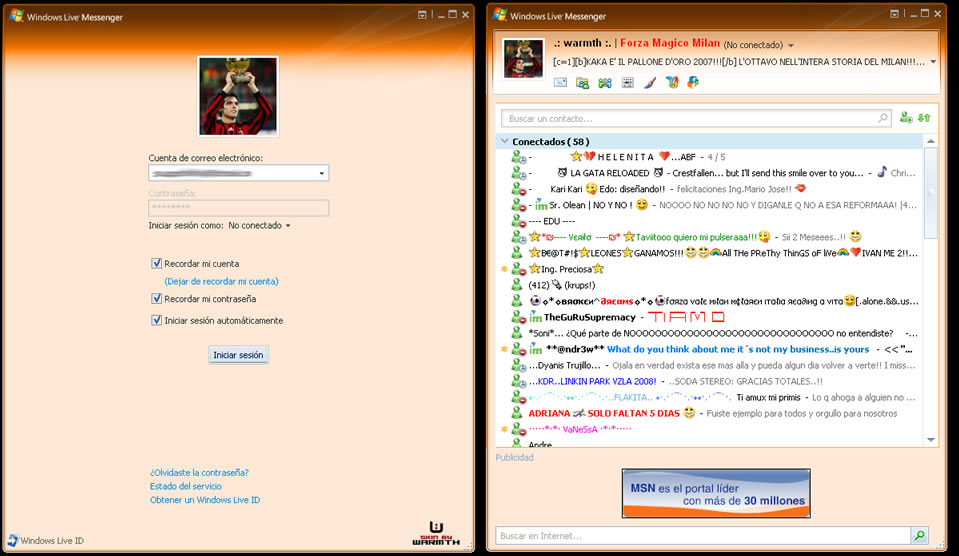Click status icon beside HELENITA contact
The width and height of the screenshot is (959, 556).
pos(519,157)
